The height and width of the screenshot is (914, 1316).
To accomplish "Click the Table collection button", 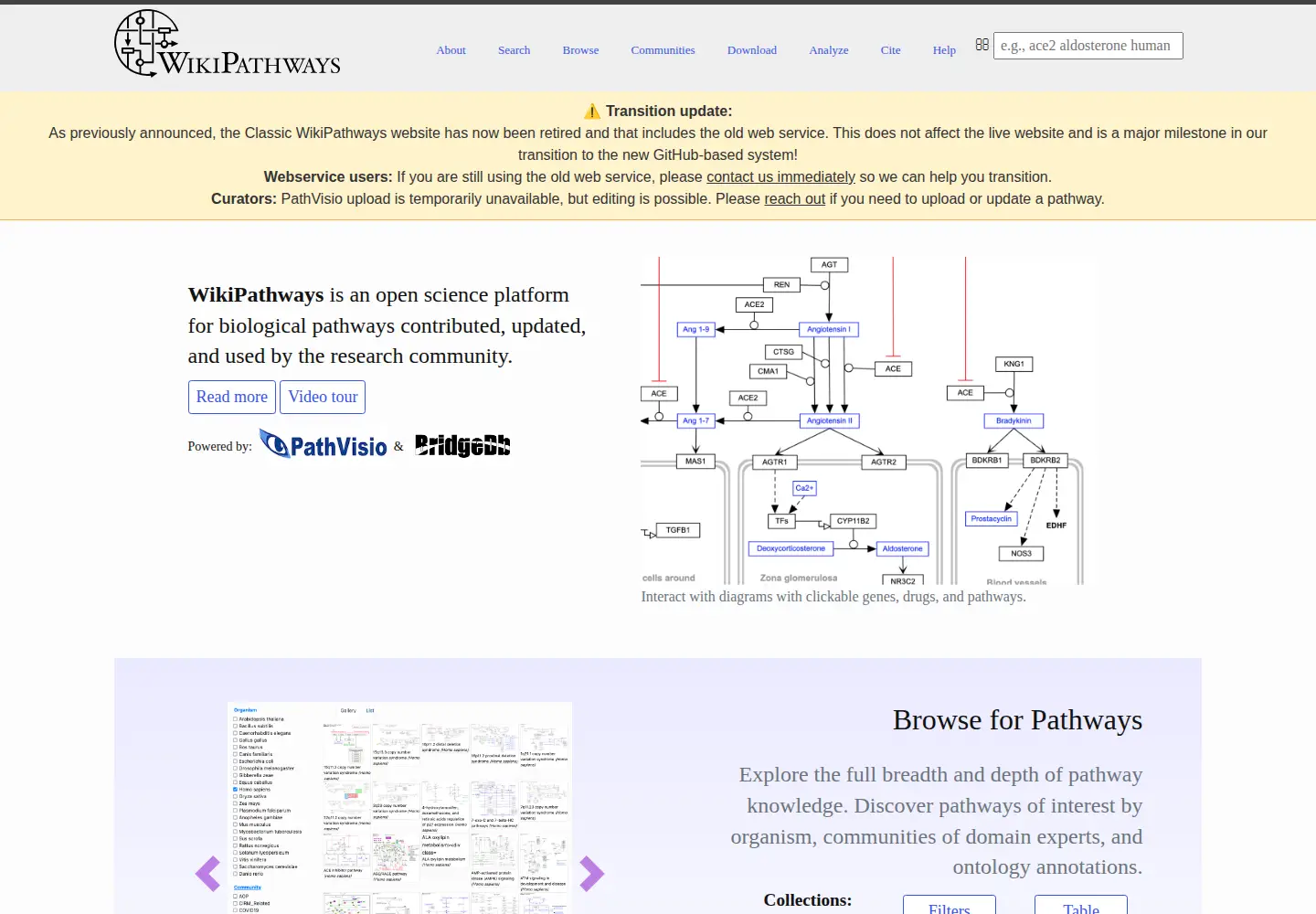I will pos(1081,906).
